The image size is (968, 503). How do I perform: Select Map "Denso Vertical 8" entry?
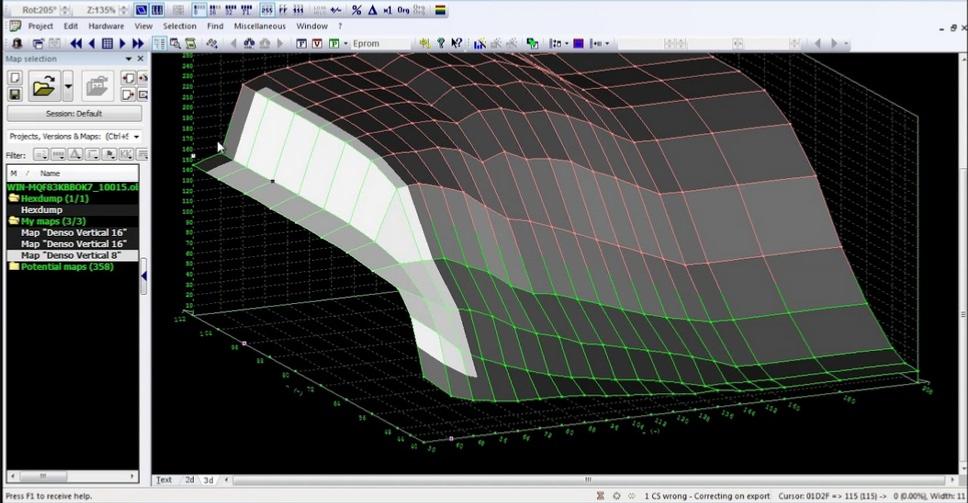coord(72,255)
